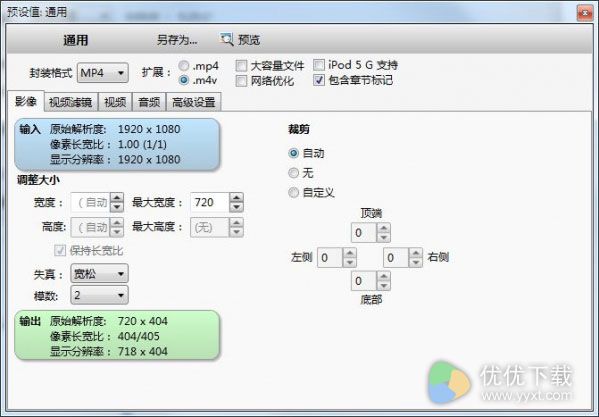Click the output 像素长宽比 404/405 value

click(x=139, y=336)
